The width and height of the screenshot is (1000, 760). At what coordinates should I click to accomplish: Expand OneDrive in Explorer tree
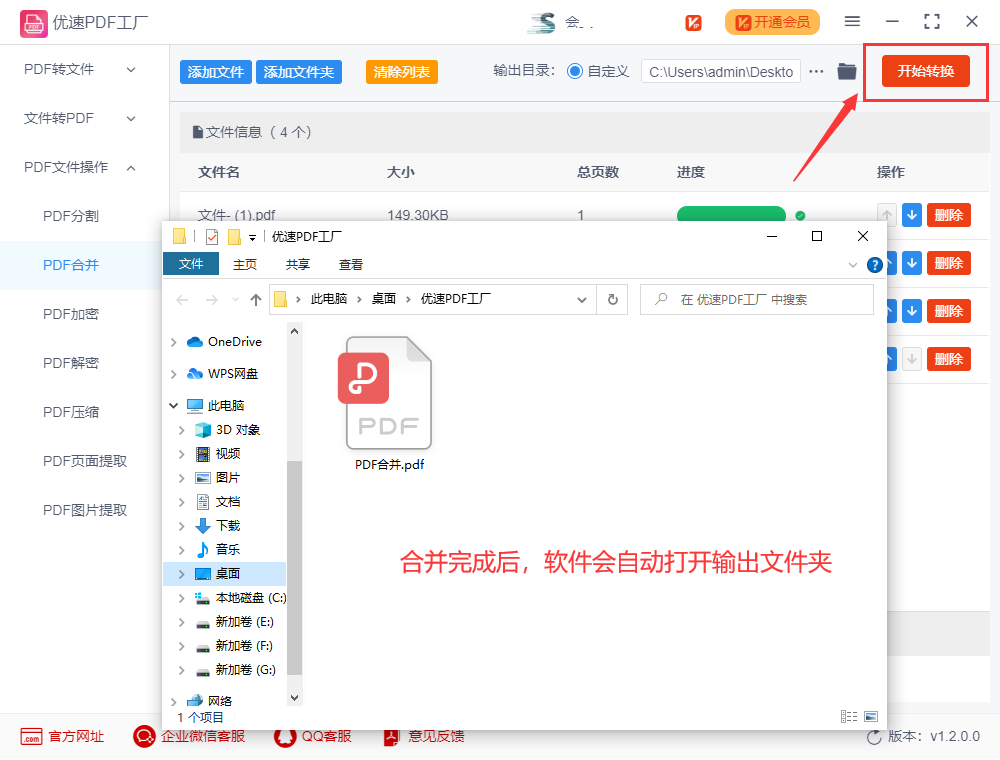[173, 342]
